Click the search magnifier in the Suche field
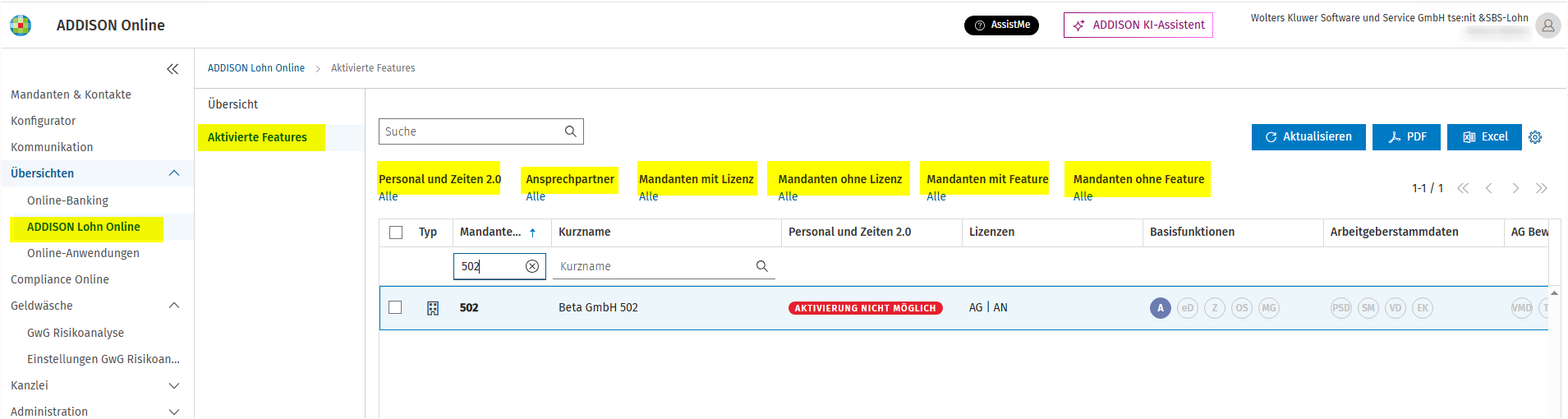The height and width of the screenshot is (419, 1568). tap(571, 131)
